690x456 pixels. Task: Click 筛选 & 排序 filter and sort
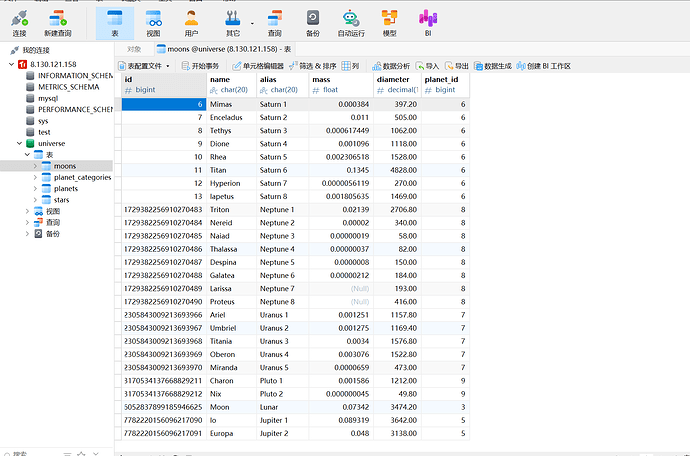click(313, 66)
